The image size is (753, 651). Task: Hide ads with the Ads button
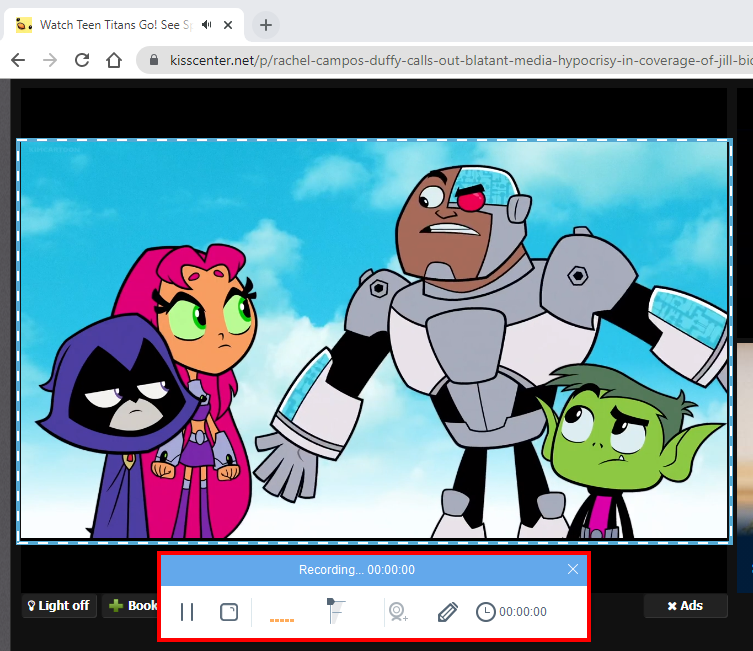pyautogui.click(x=685, y=606)
